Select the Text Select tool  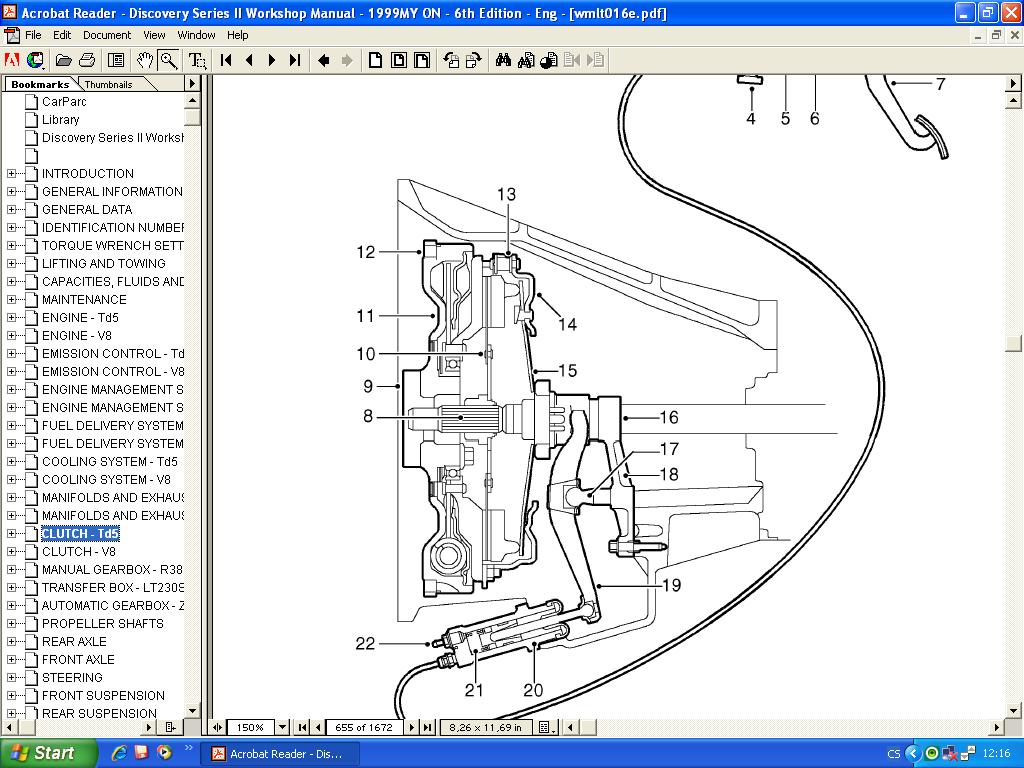(197, 60)
